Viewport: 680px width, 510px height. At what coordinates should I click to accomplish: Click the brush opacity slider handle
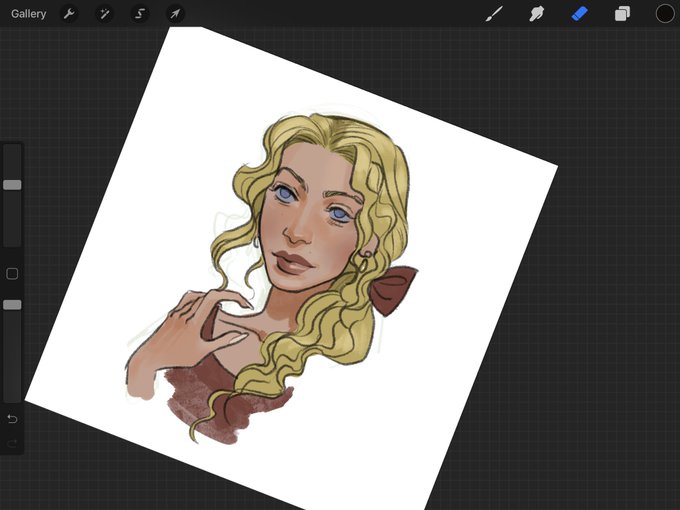[x=12, y=305]
